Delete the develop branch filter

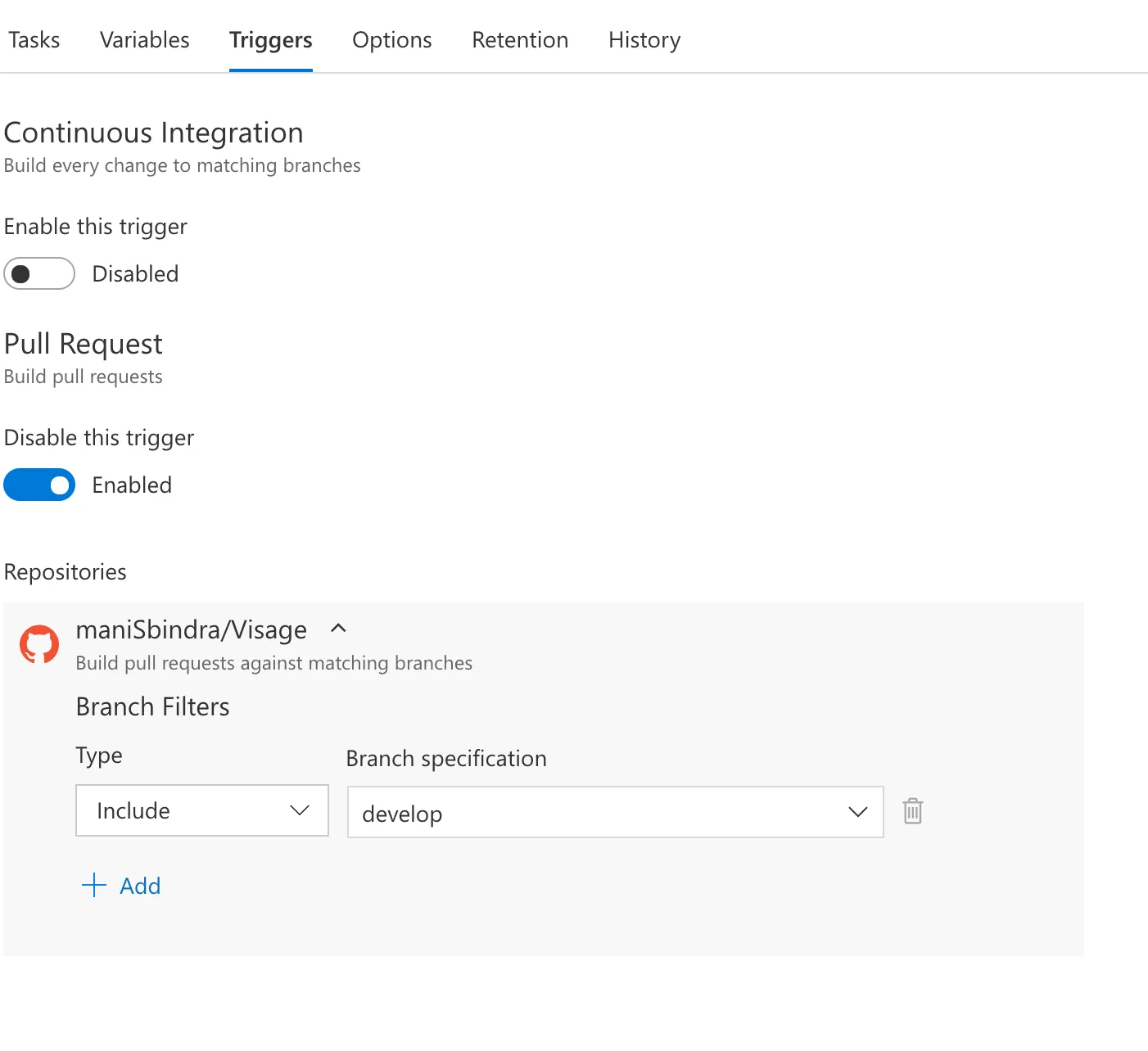click(912, 811)
